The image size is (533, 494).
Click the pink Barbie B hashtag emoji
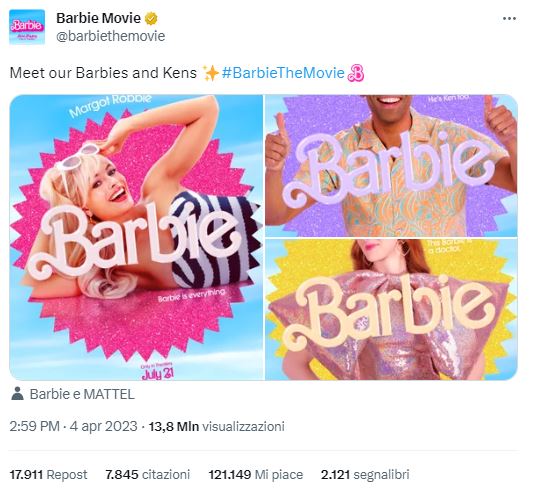tap(356, 73)
